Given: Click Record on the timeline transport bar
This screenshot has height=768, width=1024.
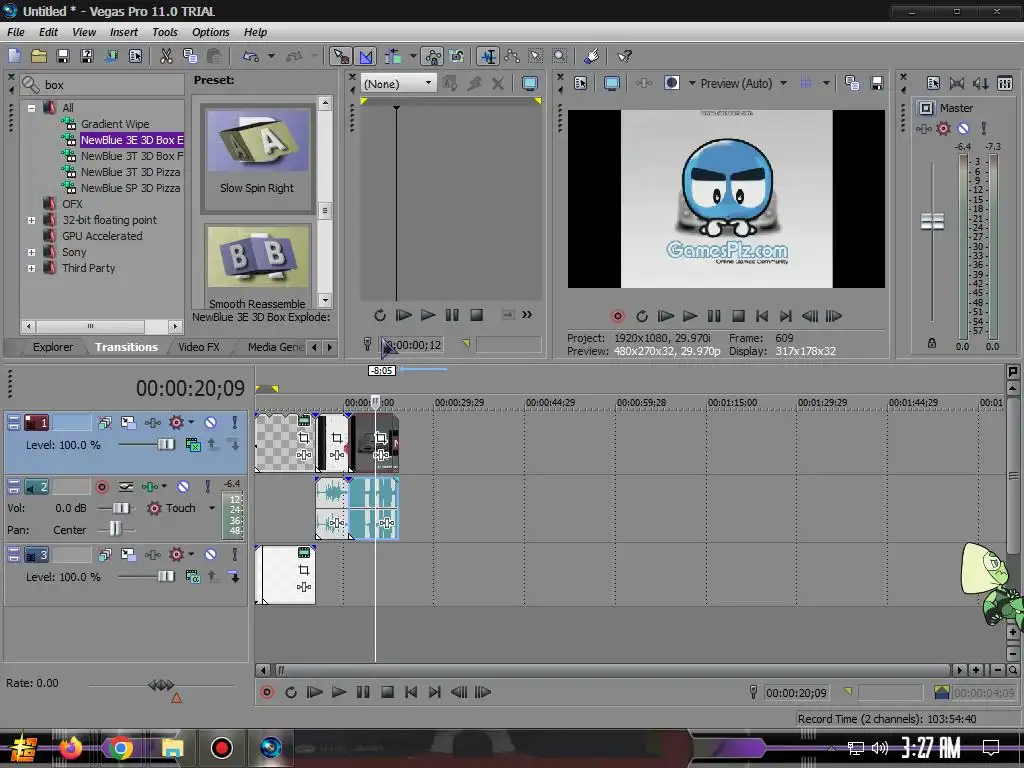Looking at the screenshot, I should click(x=266, y=692).
